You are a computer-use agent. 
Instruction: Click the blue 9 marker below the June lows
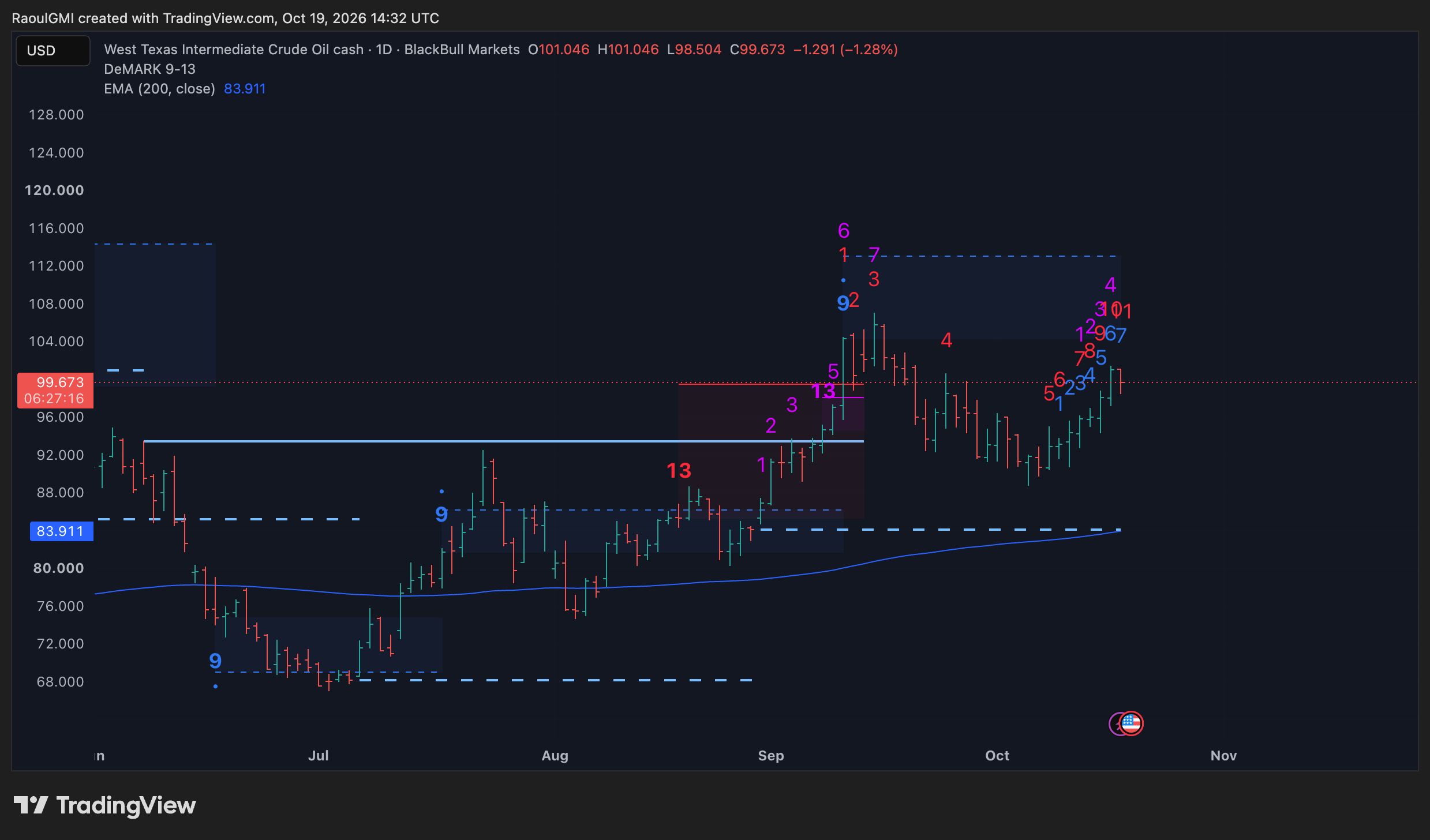[x=215, y=661]
